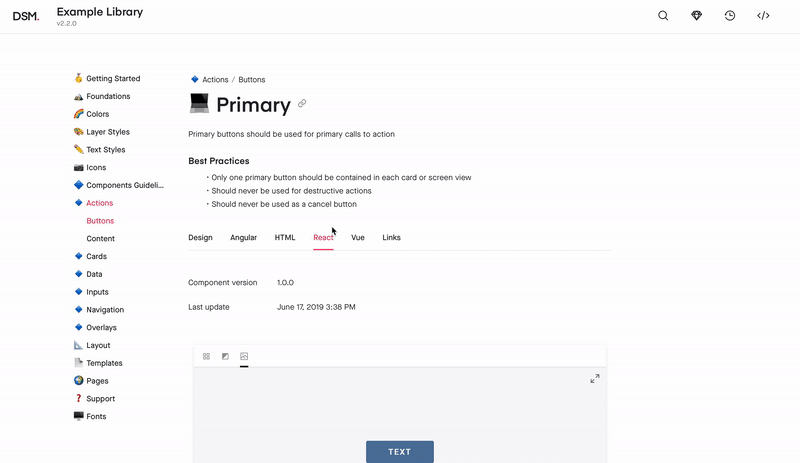The width and height of the screenshot is (800, 463).
Task: Switch to the Vue tab
Action: tap(358, 237)
